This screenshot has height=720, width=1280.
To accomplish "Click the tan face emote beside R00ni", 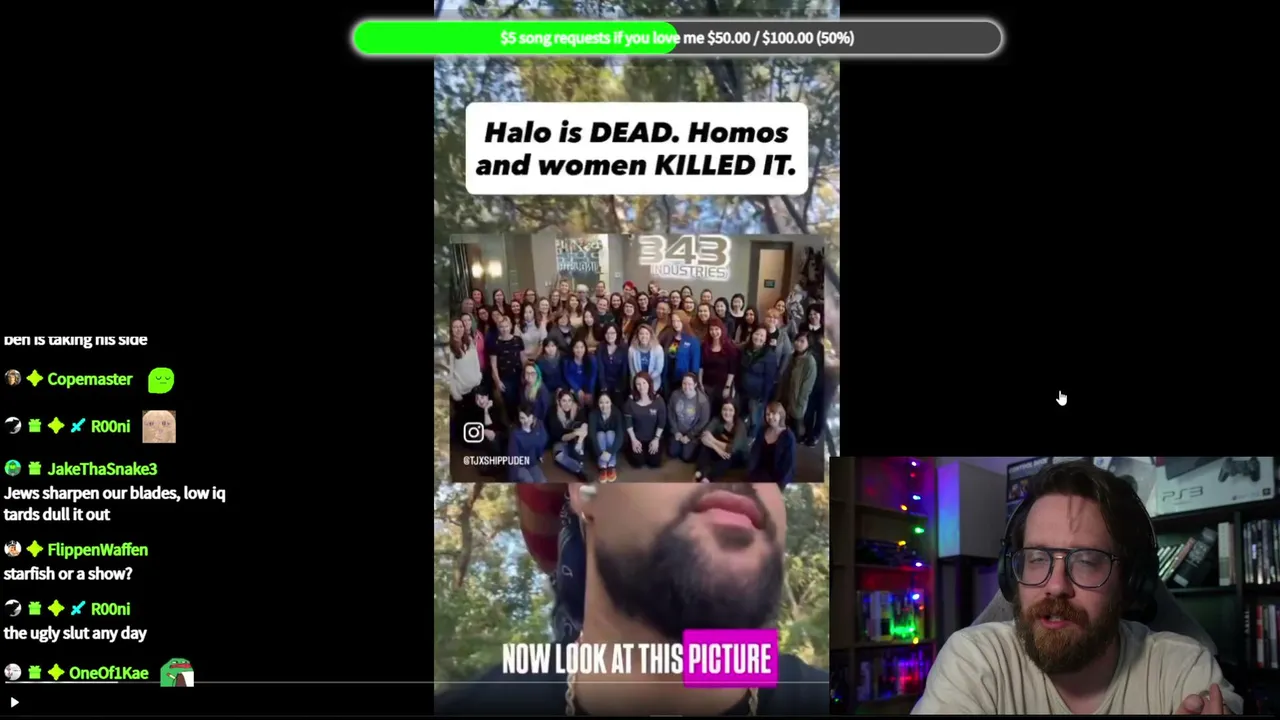I will (159, 426).
